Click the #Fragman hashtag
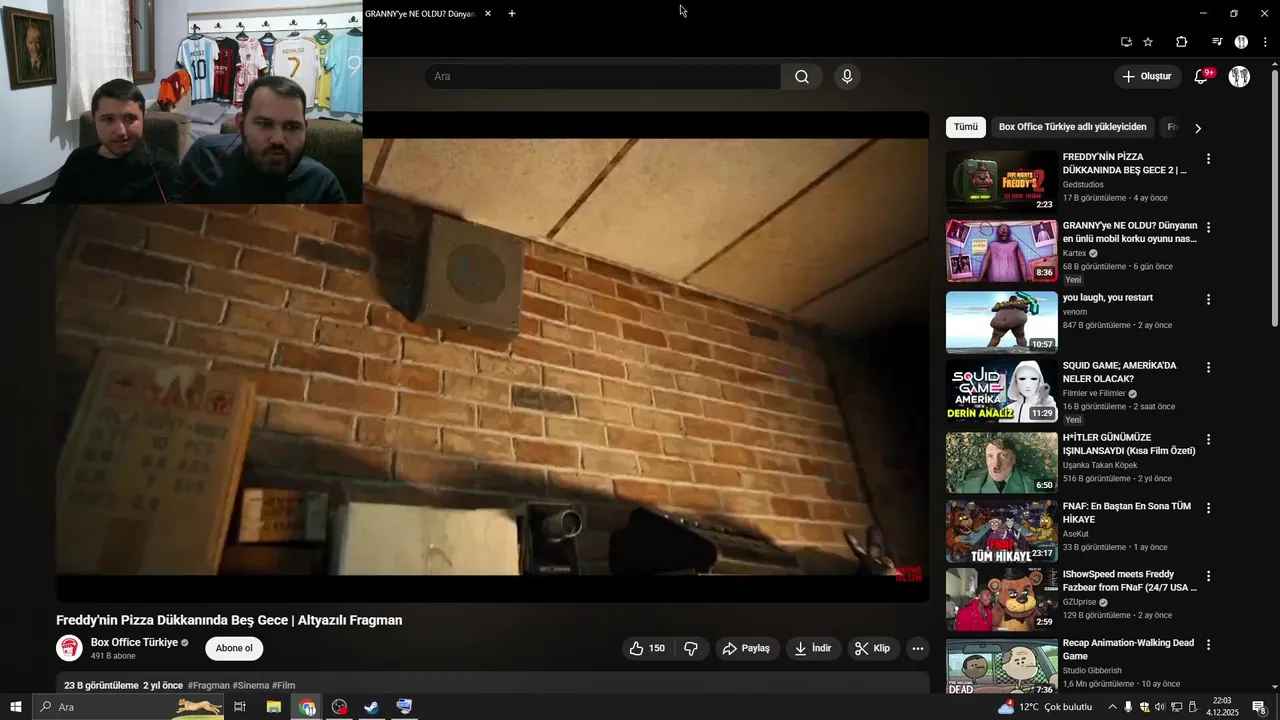This screenshot has width=1280, height=720. (x=208, y=686)
